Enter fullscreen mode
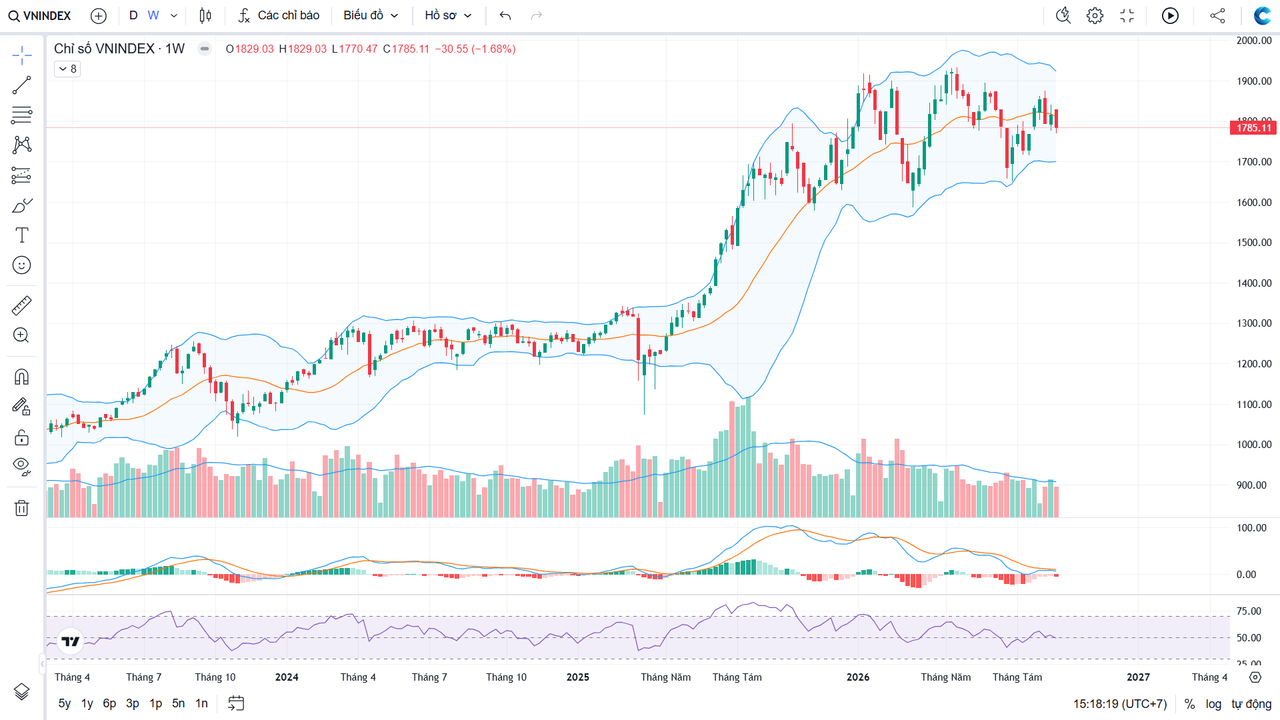Screen dimensions: 1280x720 pos(1127,16)
